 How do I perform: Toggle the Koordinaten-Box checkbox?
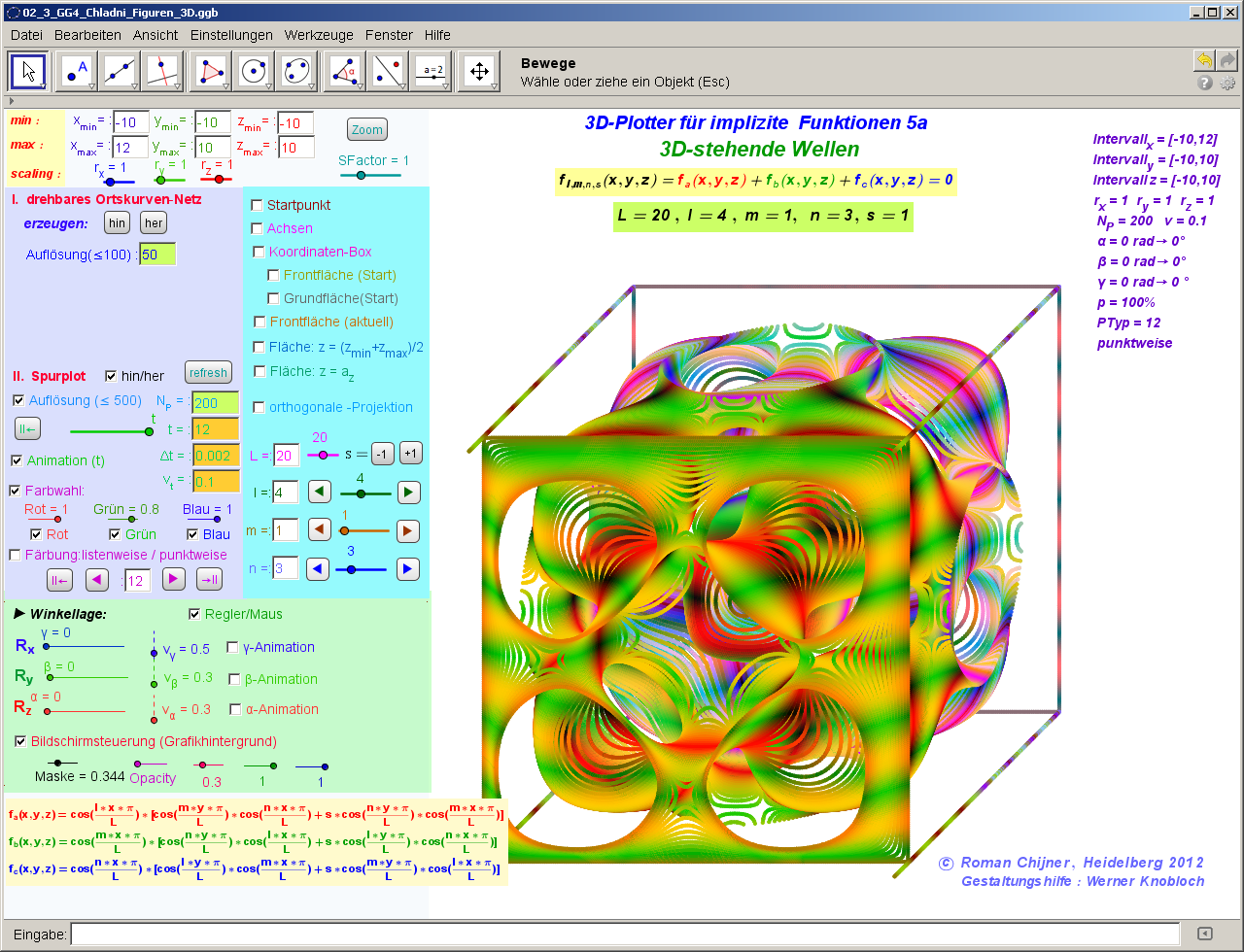(x=259, y=252)
